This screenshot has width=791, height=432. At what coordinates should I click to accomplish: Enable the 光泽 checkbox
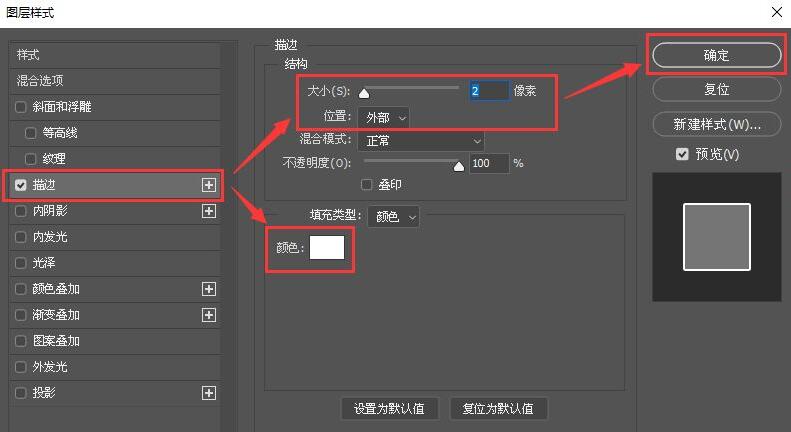point(21,263)
